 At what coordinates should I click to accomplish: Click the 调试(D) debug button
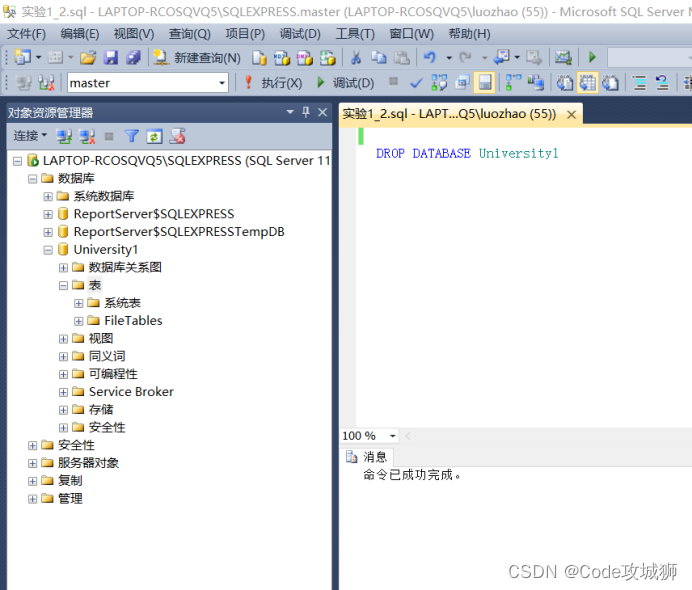[x=346, y=83]
